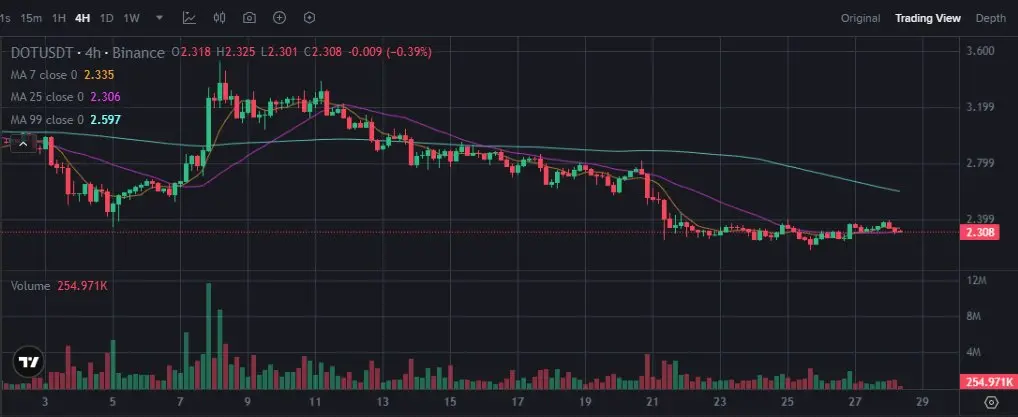Expand more timeframe intervals dropdown
This screenshot has width=1018, height=417.
coord(160,18)
